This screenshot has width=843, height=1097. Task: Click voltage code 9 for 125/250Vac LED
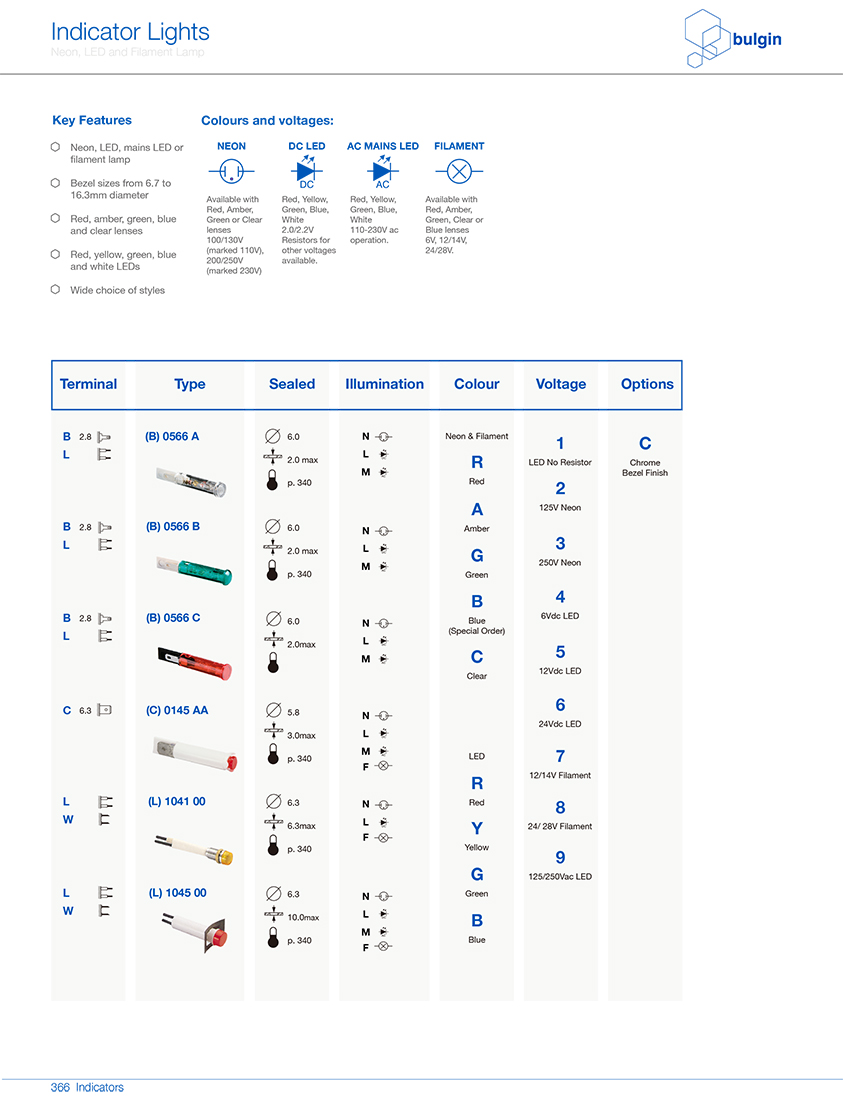point(560,858)
